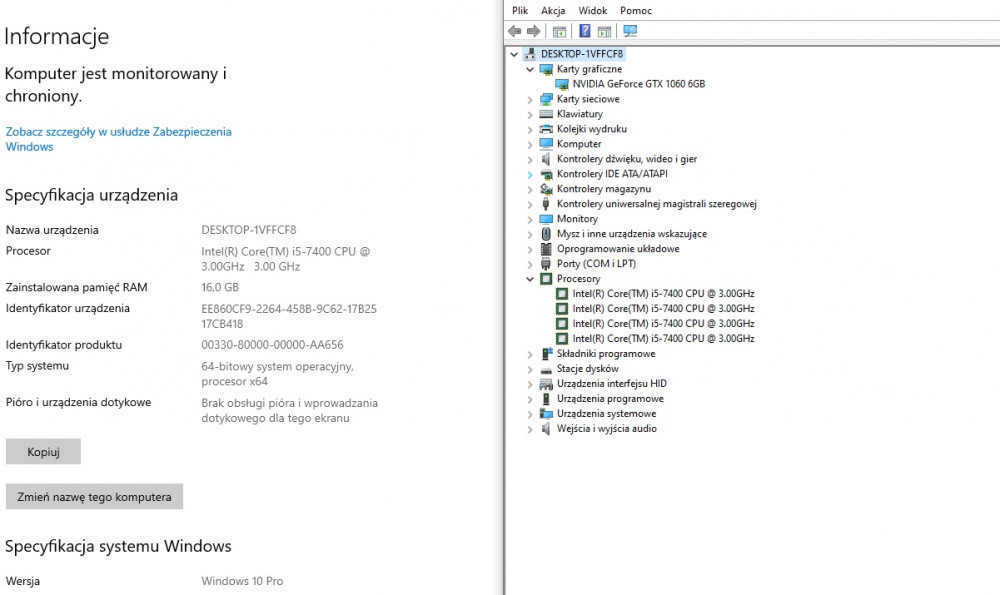Click the scan for hardware changes monitor icon
The image size is (1000, 595).
tap(630, 31)
